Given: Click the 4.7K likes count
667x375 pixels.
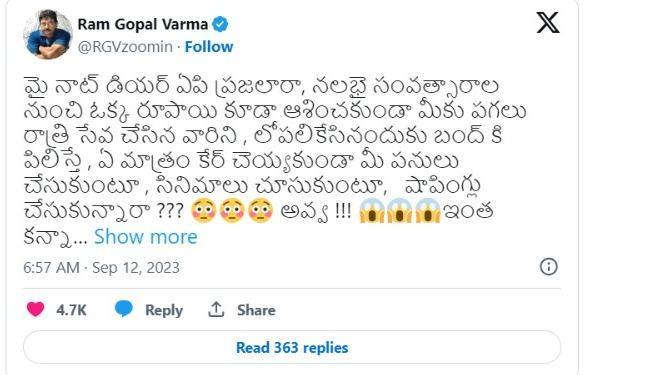Looking at the screenshot, I should [x=71, y=310].
